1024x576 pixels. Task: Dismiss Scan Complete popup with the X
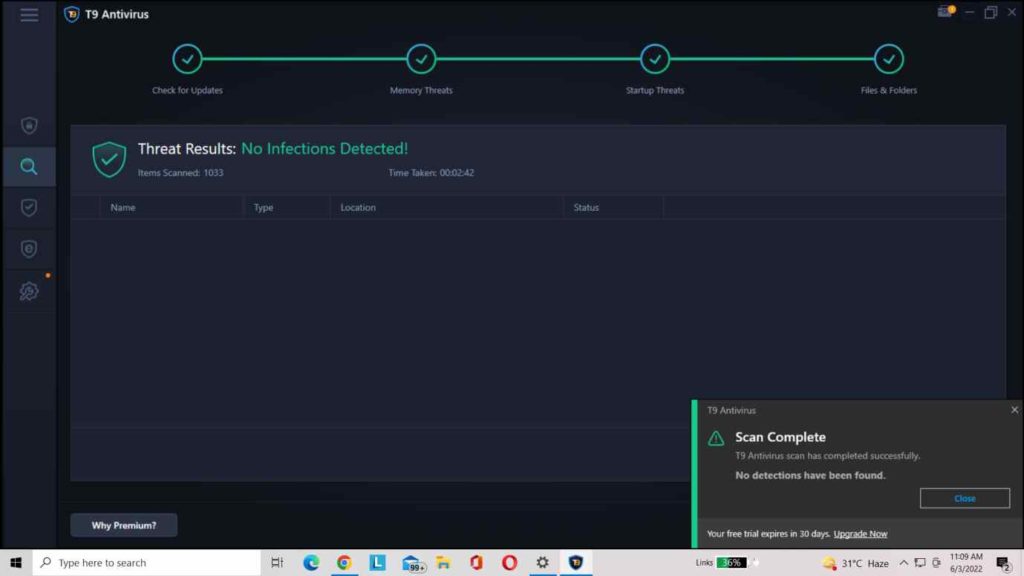(1014, 410)
